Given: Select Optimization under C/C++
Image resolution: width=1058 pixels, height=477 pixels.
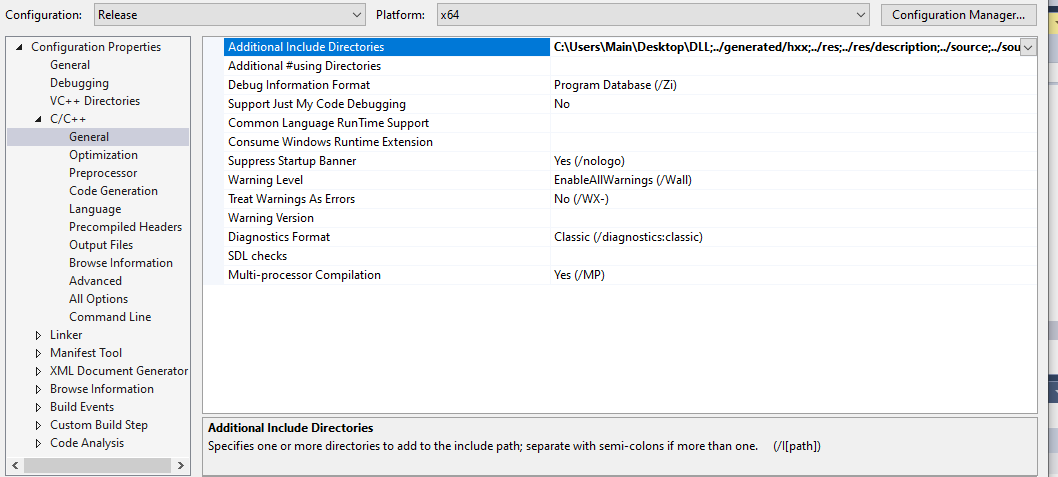Looking at the screenshot, I should click(103, 155).
